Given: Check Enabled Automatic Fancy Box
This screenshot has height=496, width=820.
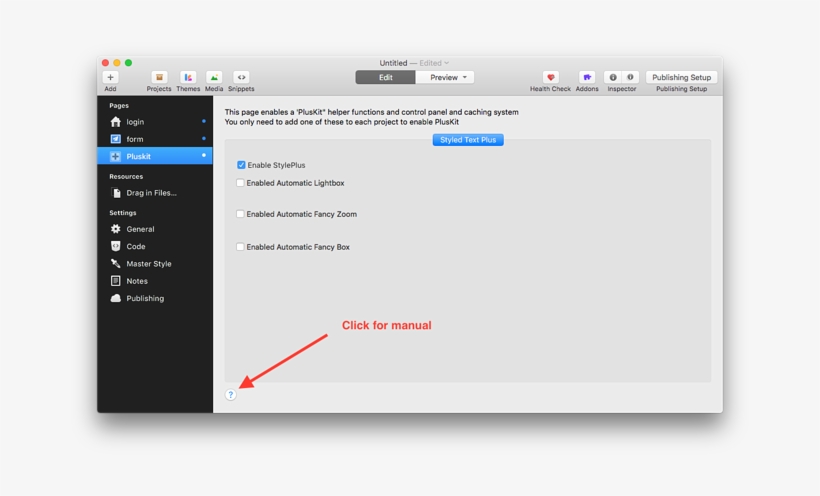Looking at the screenshot, I should (x=240, y=247).
